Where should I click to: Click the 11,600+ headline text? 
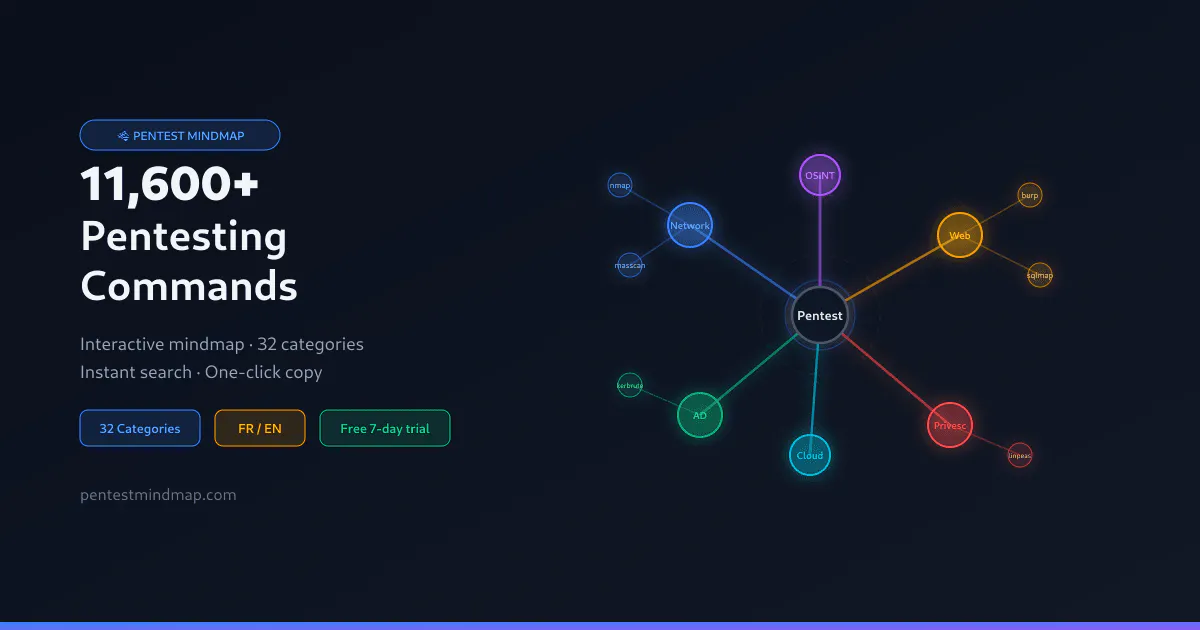pos(170,185)
